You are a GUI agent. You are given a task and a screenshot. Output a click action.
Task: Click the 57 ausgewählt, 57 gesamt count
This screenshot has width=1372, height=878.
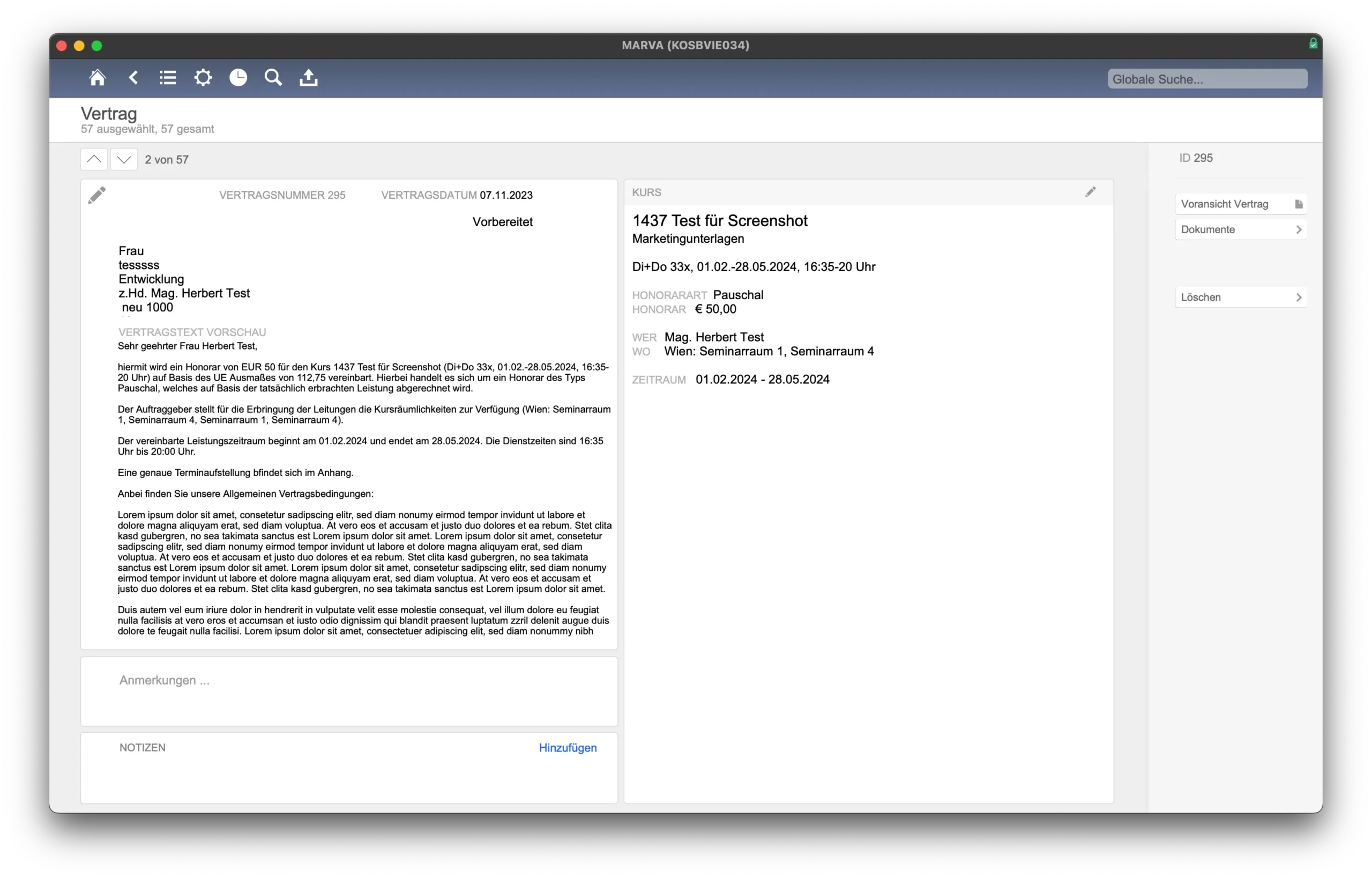point(147,129)
